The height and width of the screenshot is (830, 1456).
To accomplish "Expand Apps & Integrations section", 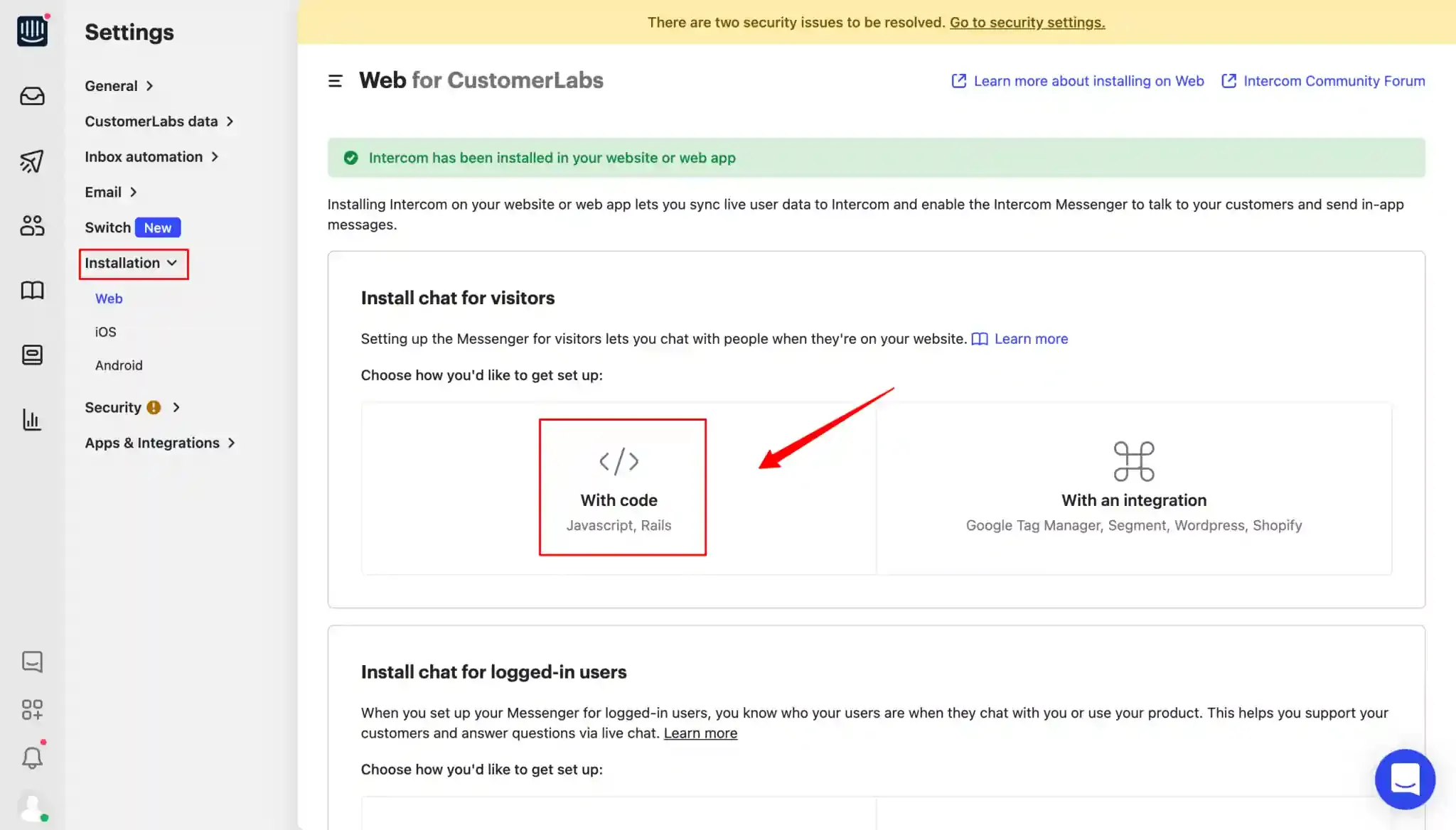I will [160, 443].
